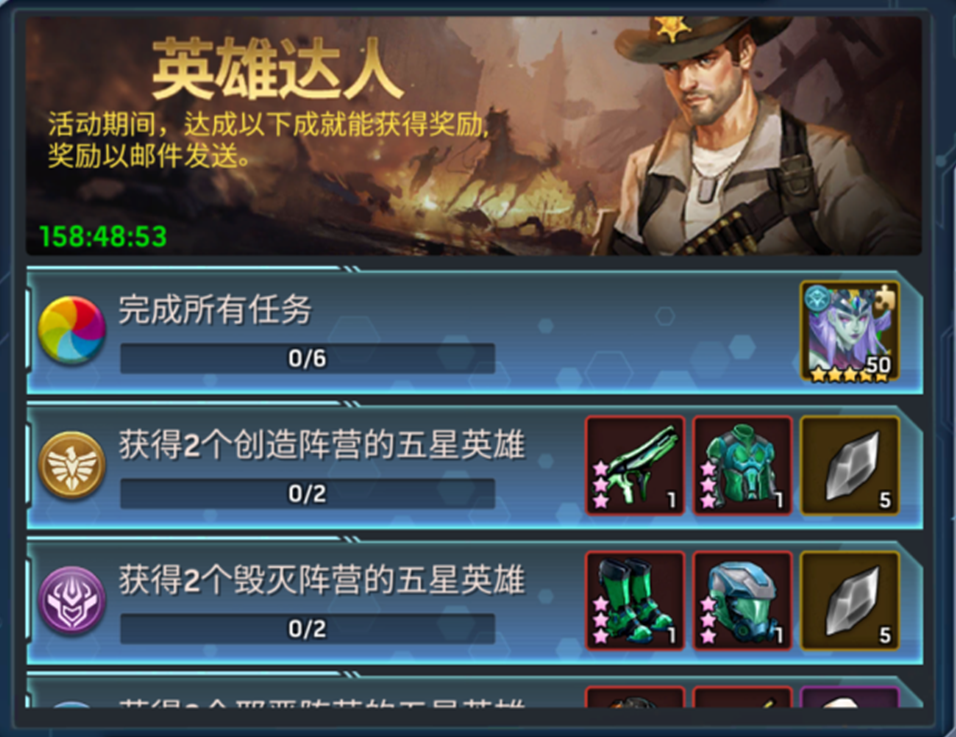Tap the green event countdown timer

click(x=103, y=237)
